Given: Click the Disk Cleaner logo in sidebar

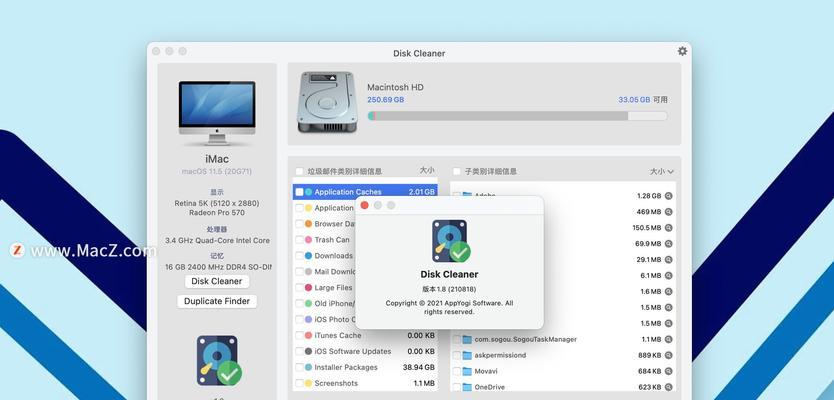Looking at the screenshot, I should 219,360.
